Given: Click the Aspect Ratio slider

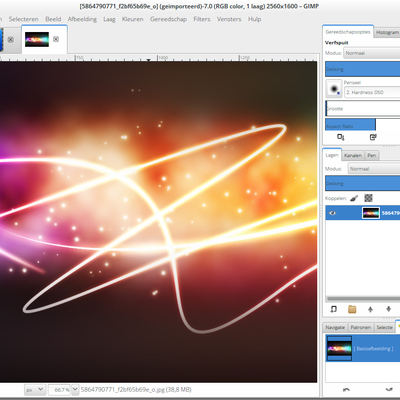Looking at the screenshot, I should 363,125.
